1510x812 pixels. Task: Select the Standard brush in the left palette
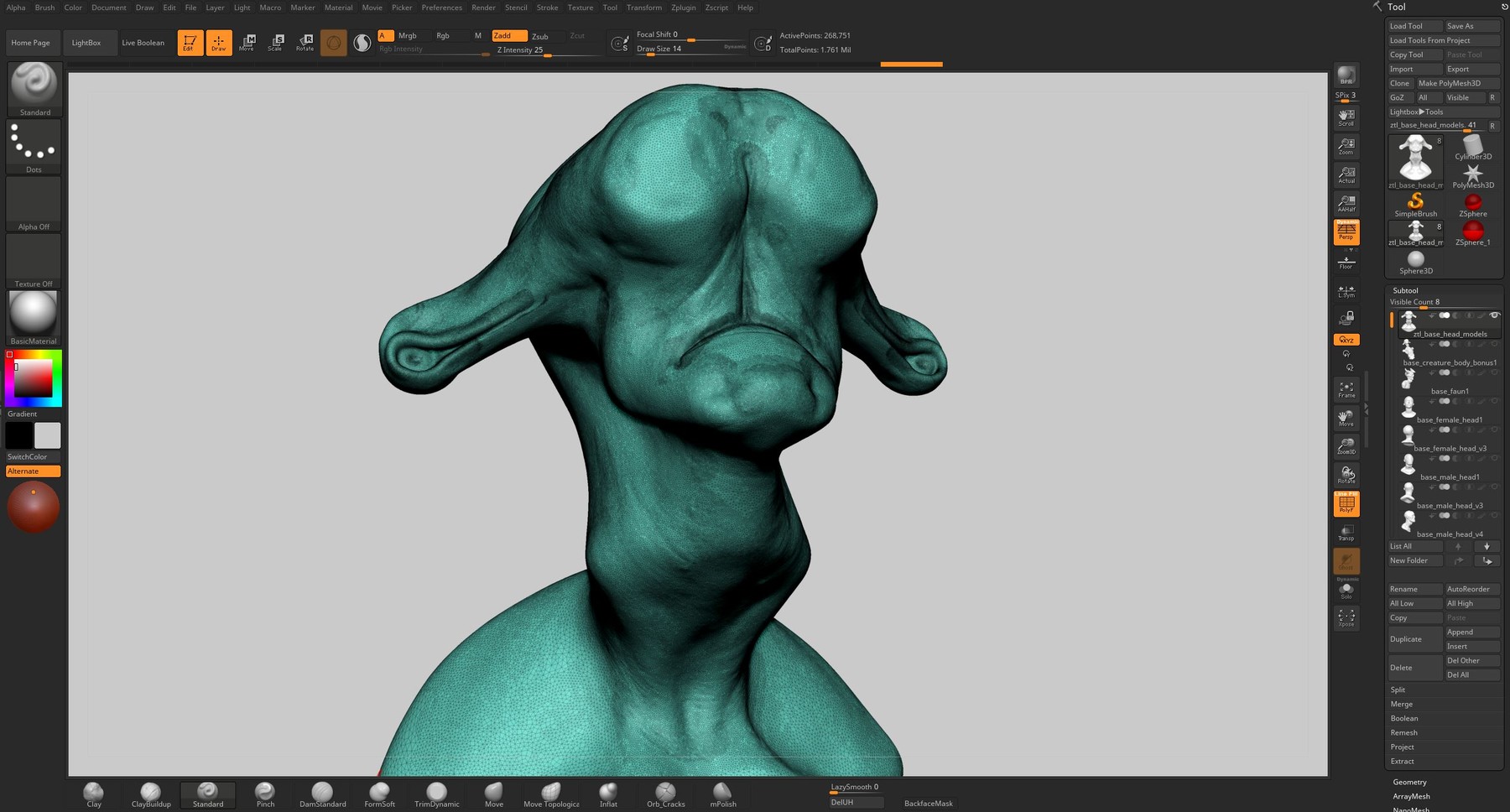click(34, 86)
